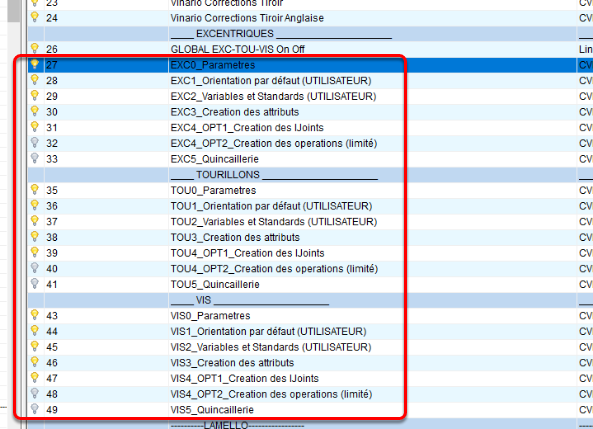This screenshot has width=593, height=429.
Task: Toggle lightbulb next to TOU0_Parametres
Action: tap(34, 190)
